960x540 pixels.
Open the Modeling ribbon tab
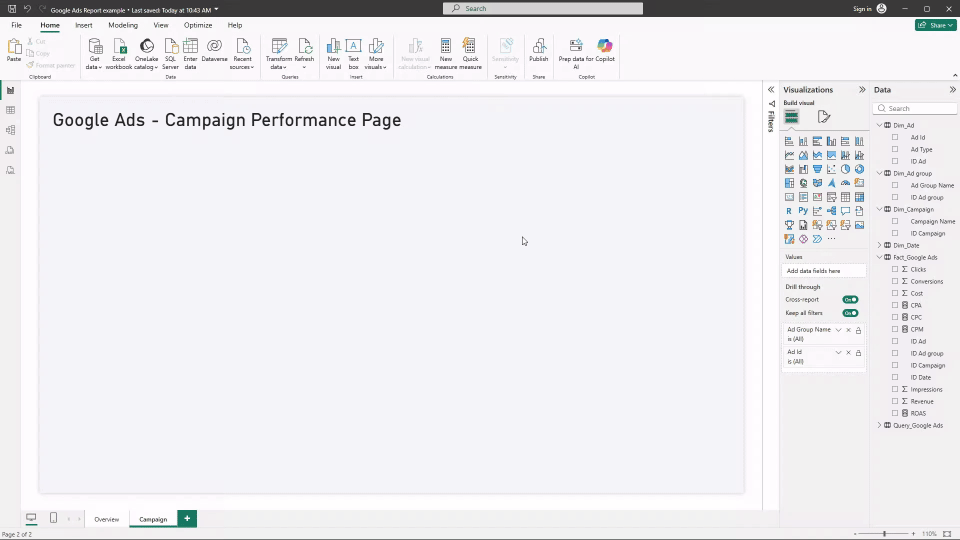click(123, 25)
